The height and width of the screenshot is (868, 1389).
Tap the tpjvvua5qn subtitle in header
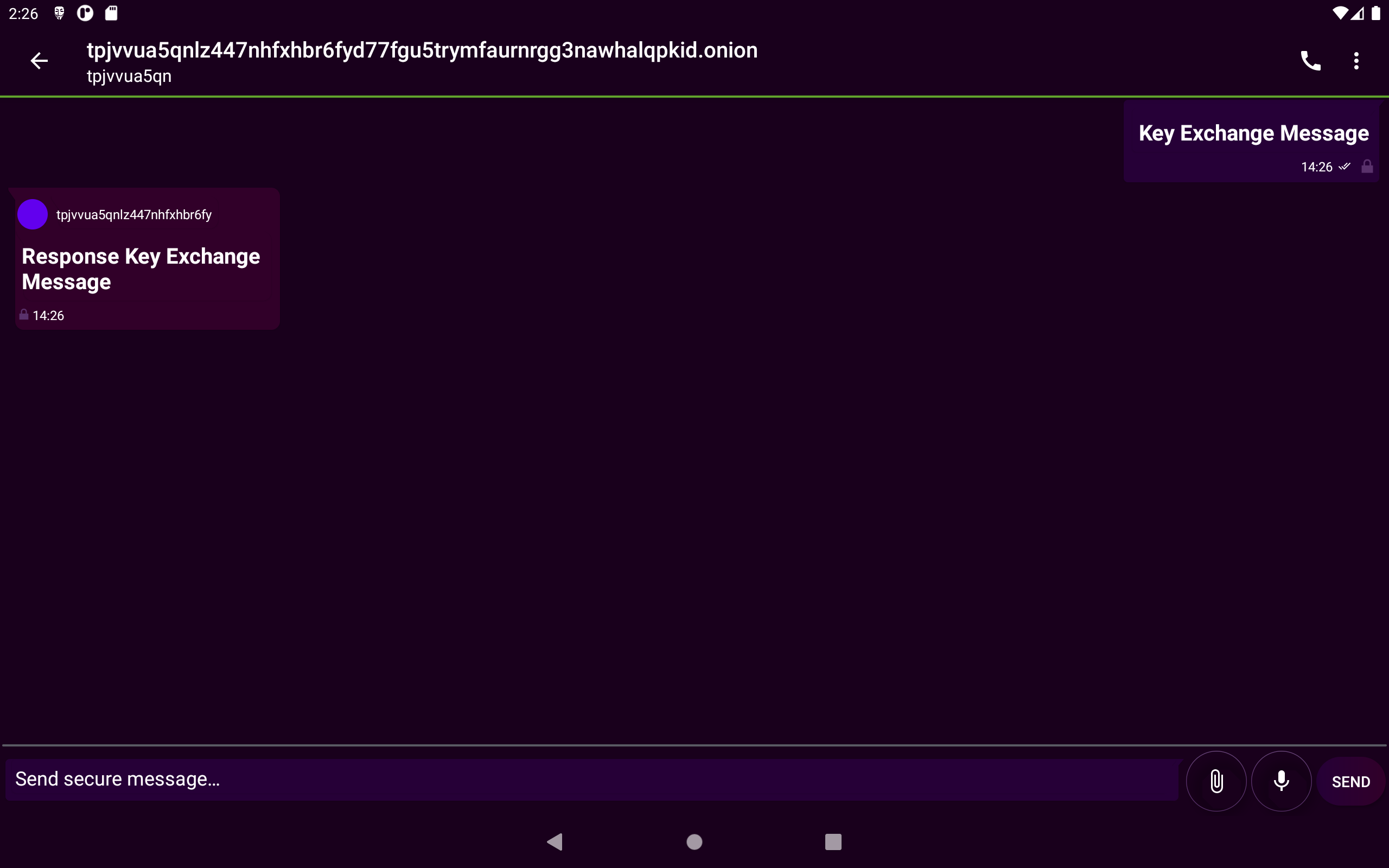pos(129,76)
